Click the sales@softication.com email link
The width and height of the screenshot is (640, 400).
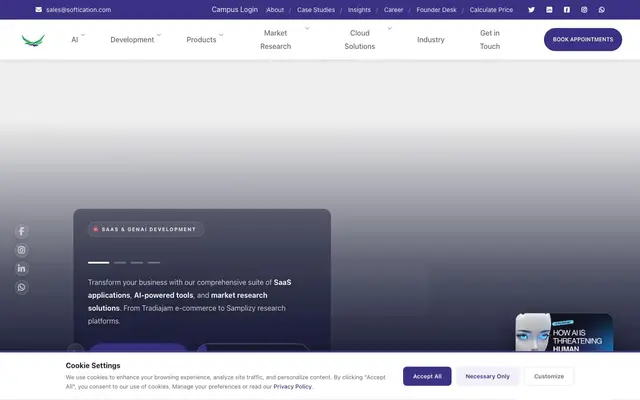[x=78, y=10]
